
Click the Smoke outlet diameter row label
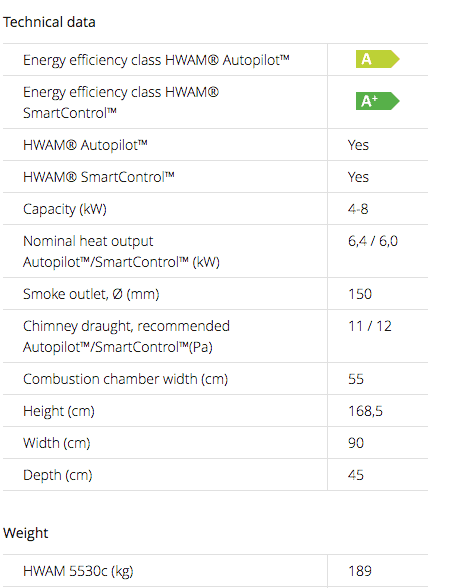[91, 294]
